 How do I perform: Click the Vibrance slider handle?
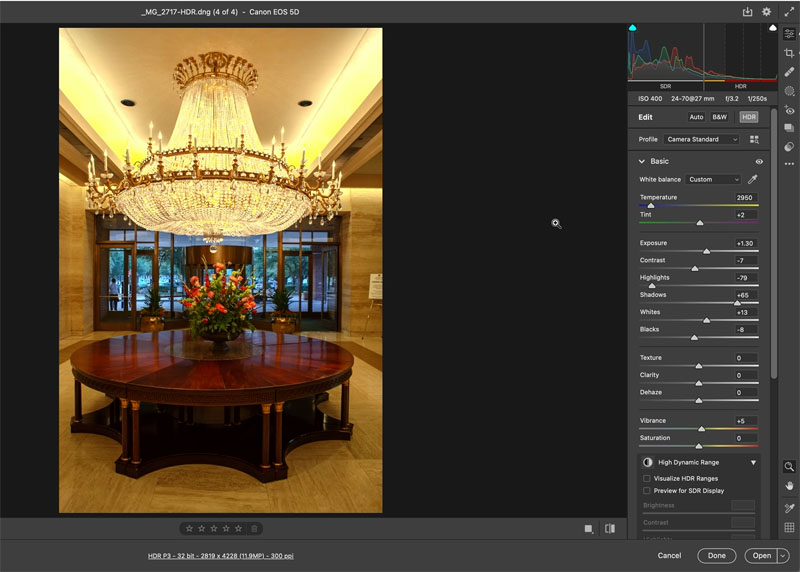point(702,429)
